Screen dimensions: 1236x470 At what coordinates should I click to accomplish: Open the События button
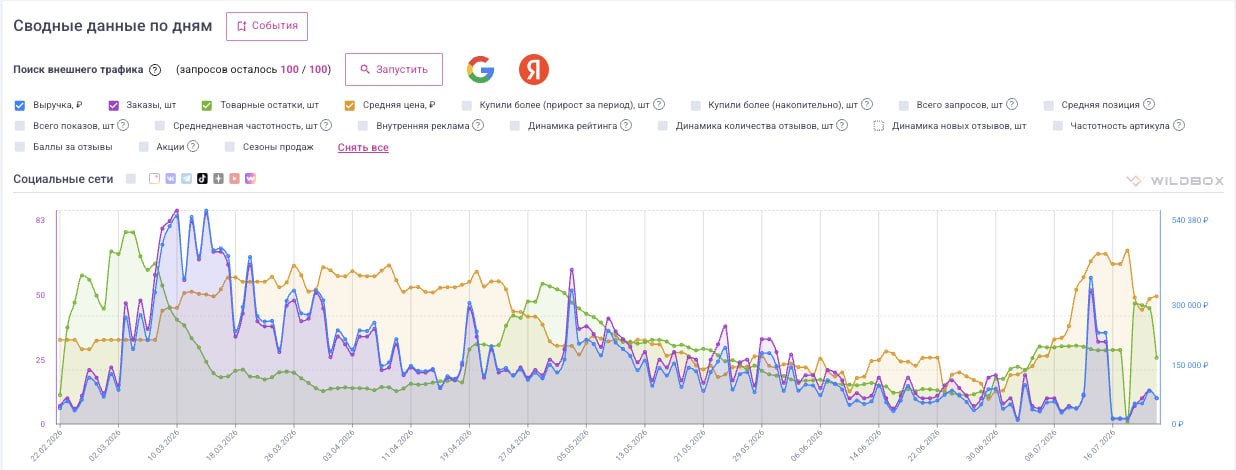point(267,26)
